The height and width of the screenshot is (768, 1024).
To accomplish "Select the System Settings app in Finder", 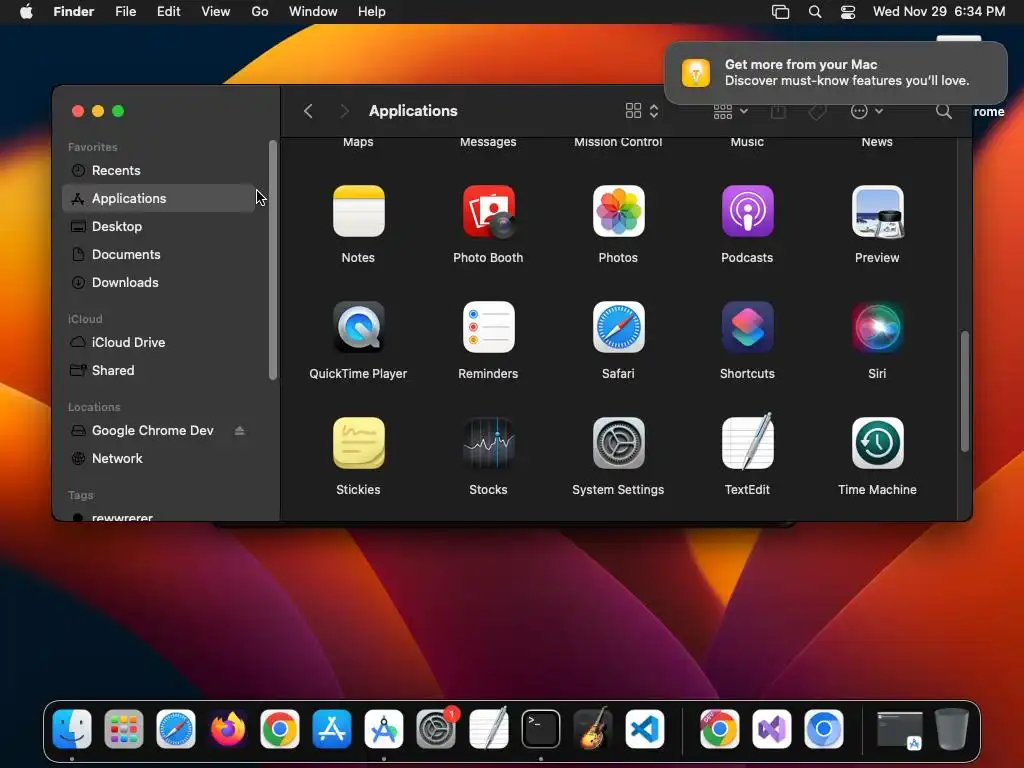I will (x=618, y=443).
